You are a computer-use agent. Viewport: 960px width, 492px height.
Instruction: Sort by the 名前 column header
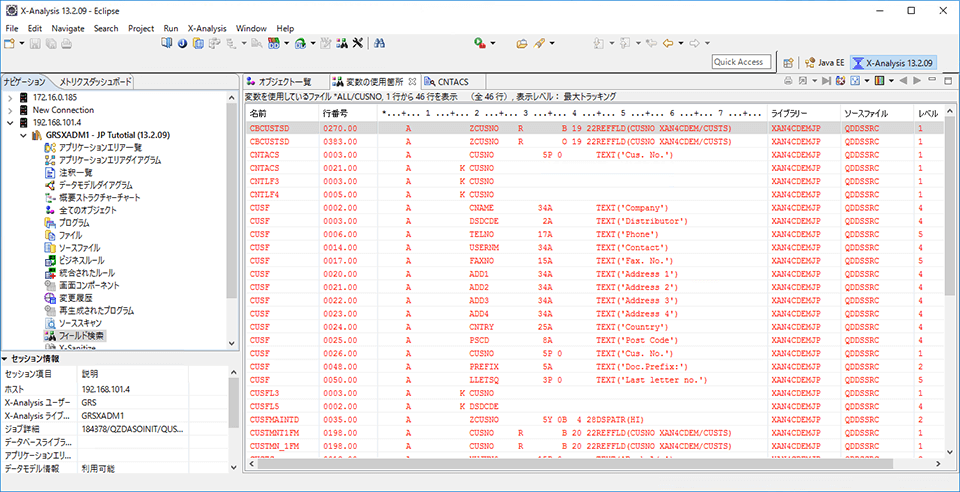click(x=282, y=114)
